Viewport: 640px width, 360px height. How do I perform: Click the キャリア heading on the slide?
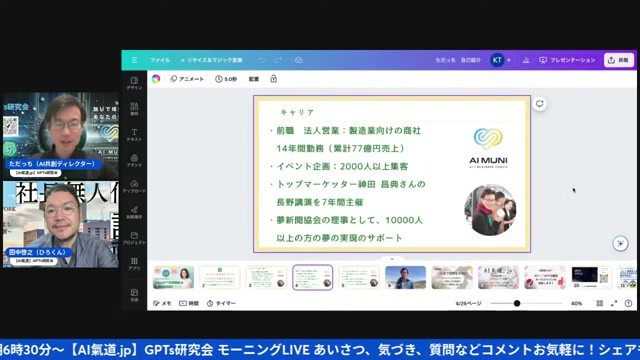pyautogui.click(x=297, y=112)
